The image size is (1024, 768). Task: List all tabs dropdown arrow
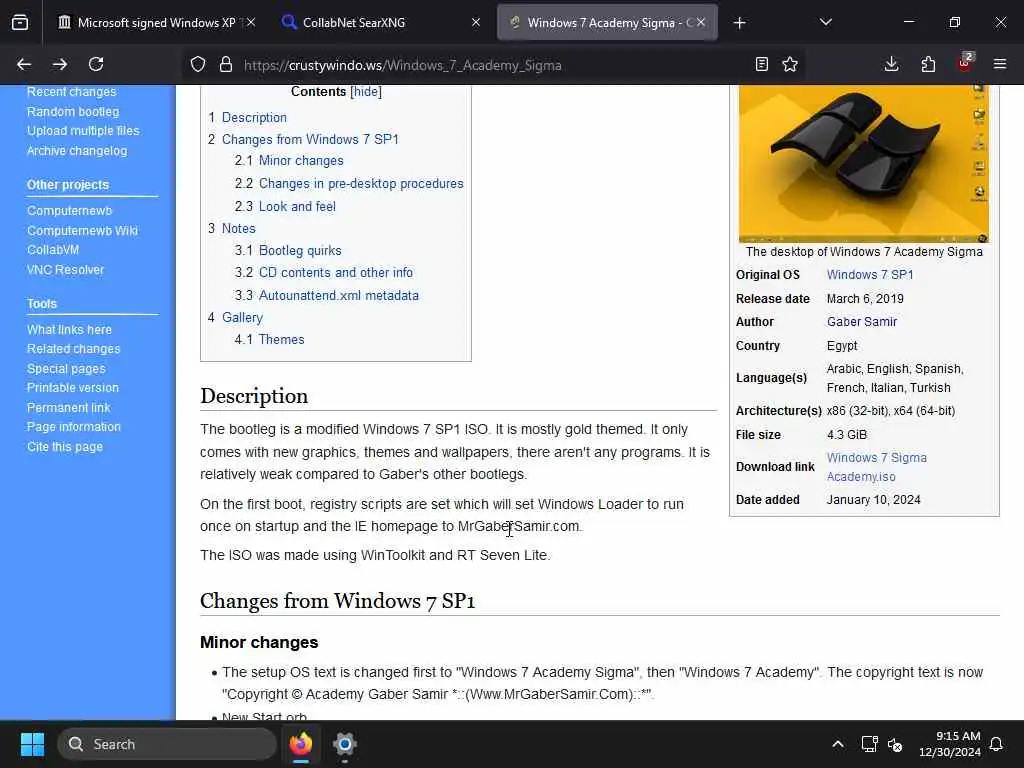[825, 22]
